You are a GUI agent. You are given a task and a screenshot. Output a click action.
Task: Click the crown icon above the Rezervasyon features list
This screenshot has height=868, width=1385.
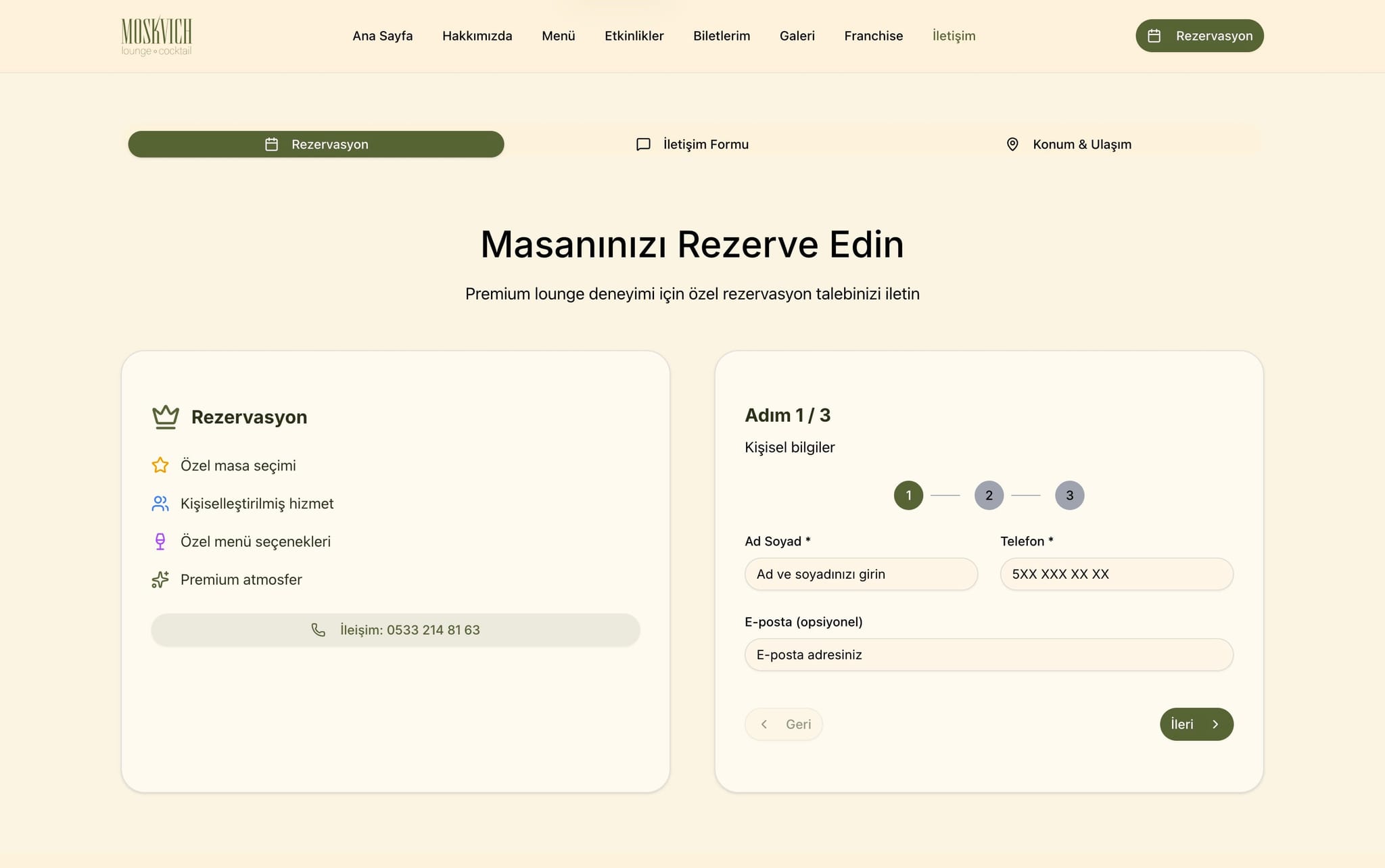164,416
